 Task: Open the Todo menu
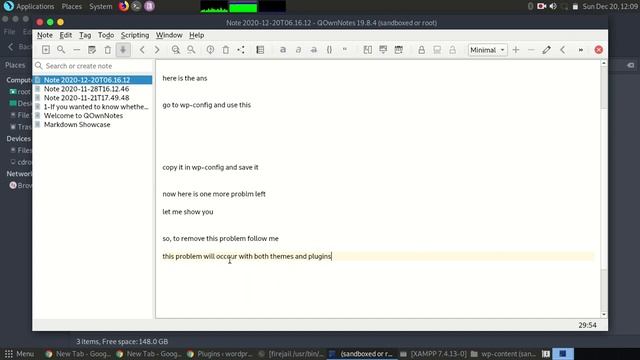tap(106, 35)
